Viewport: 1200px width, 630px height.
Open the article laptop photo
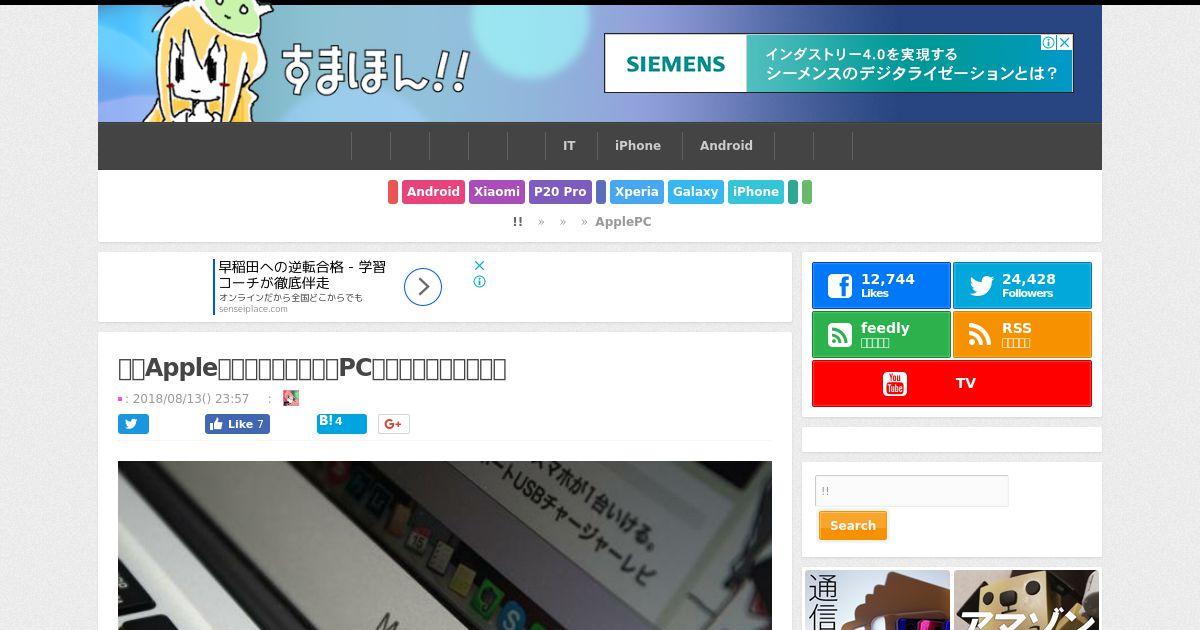(x=445, y=545)
